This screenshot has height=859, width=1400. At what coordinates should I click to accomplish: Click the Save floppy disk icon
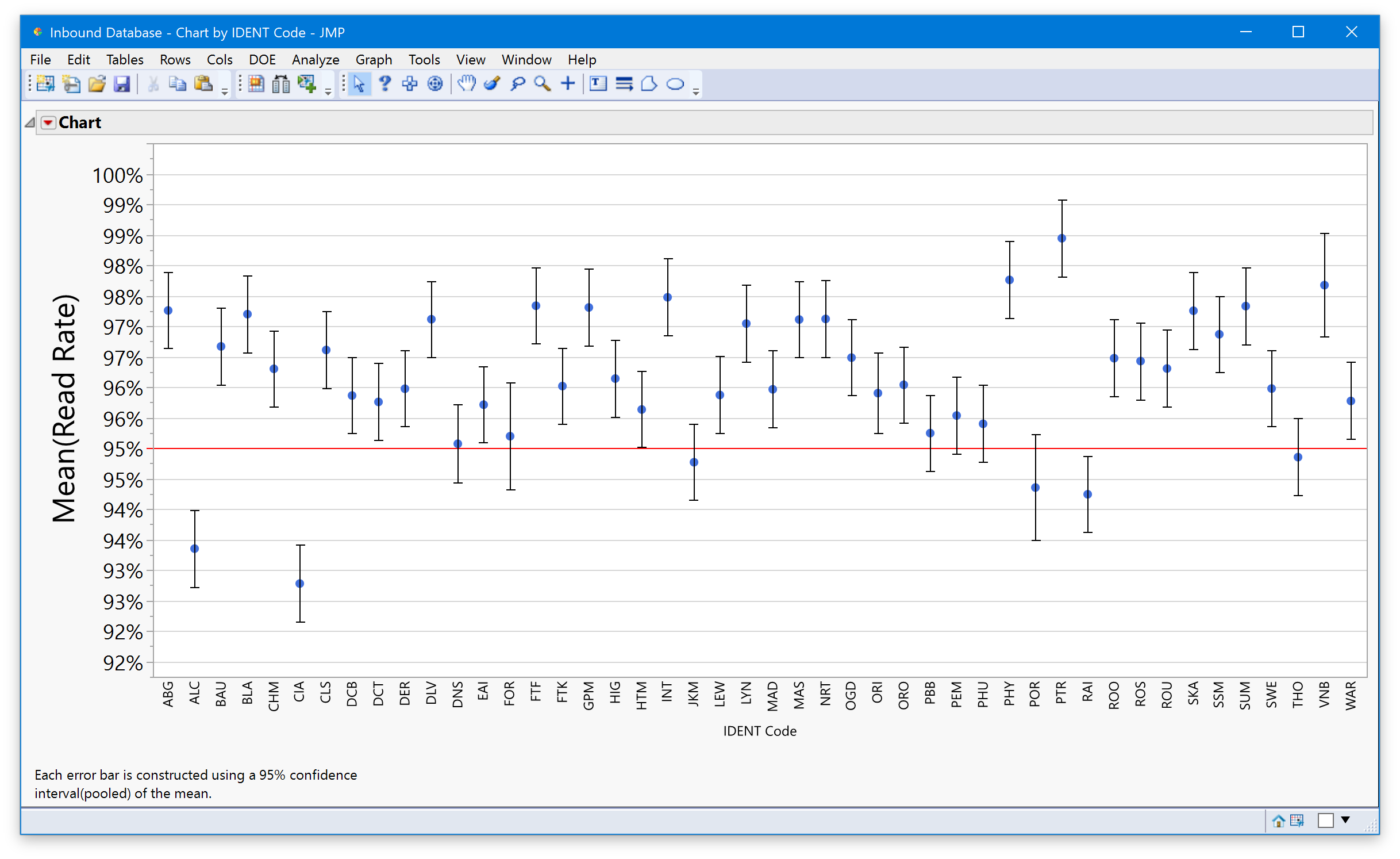tap(122, 84)
